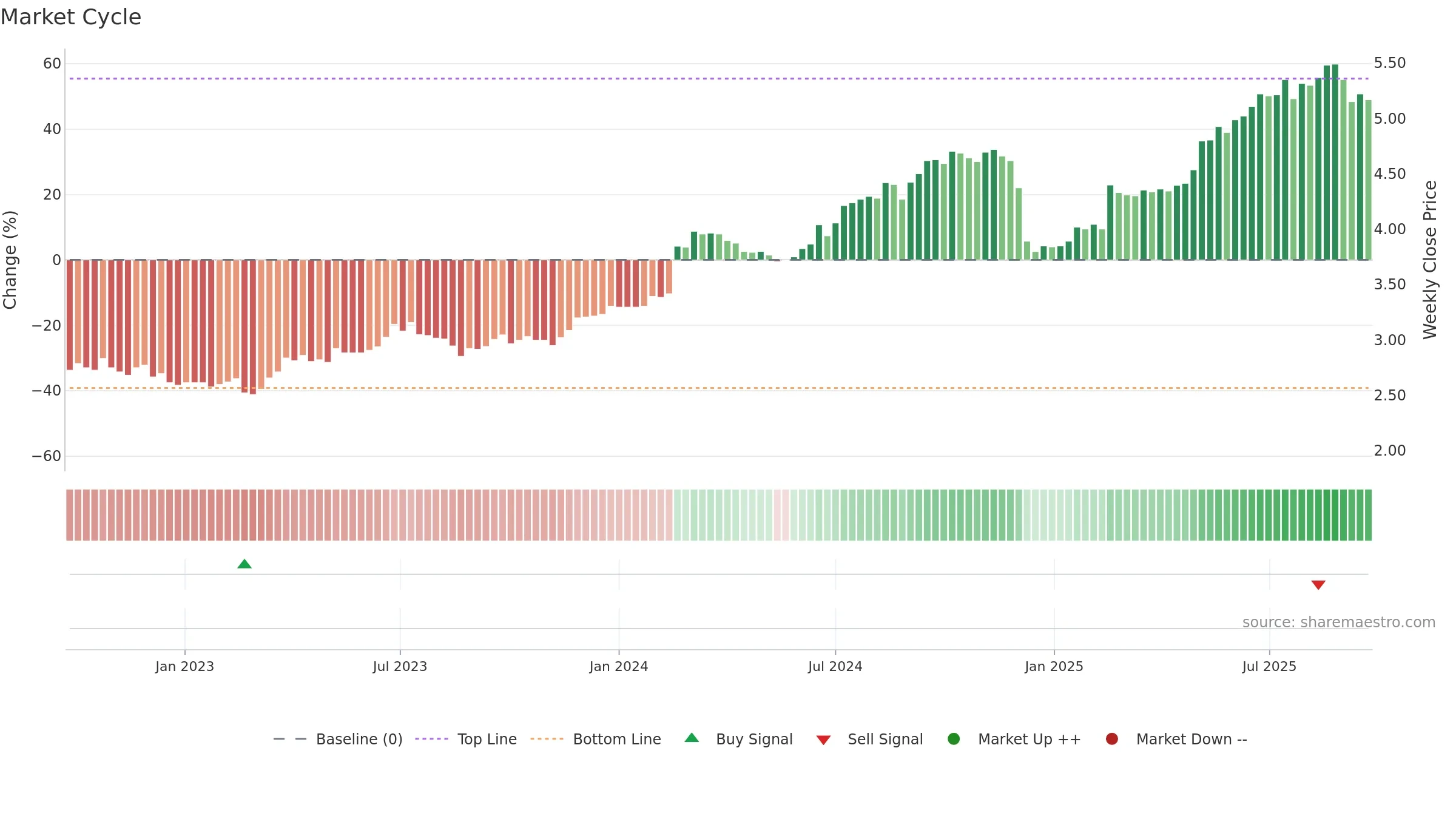Toggle the Bottom Line legend entry

[596, 739]
